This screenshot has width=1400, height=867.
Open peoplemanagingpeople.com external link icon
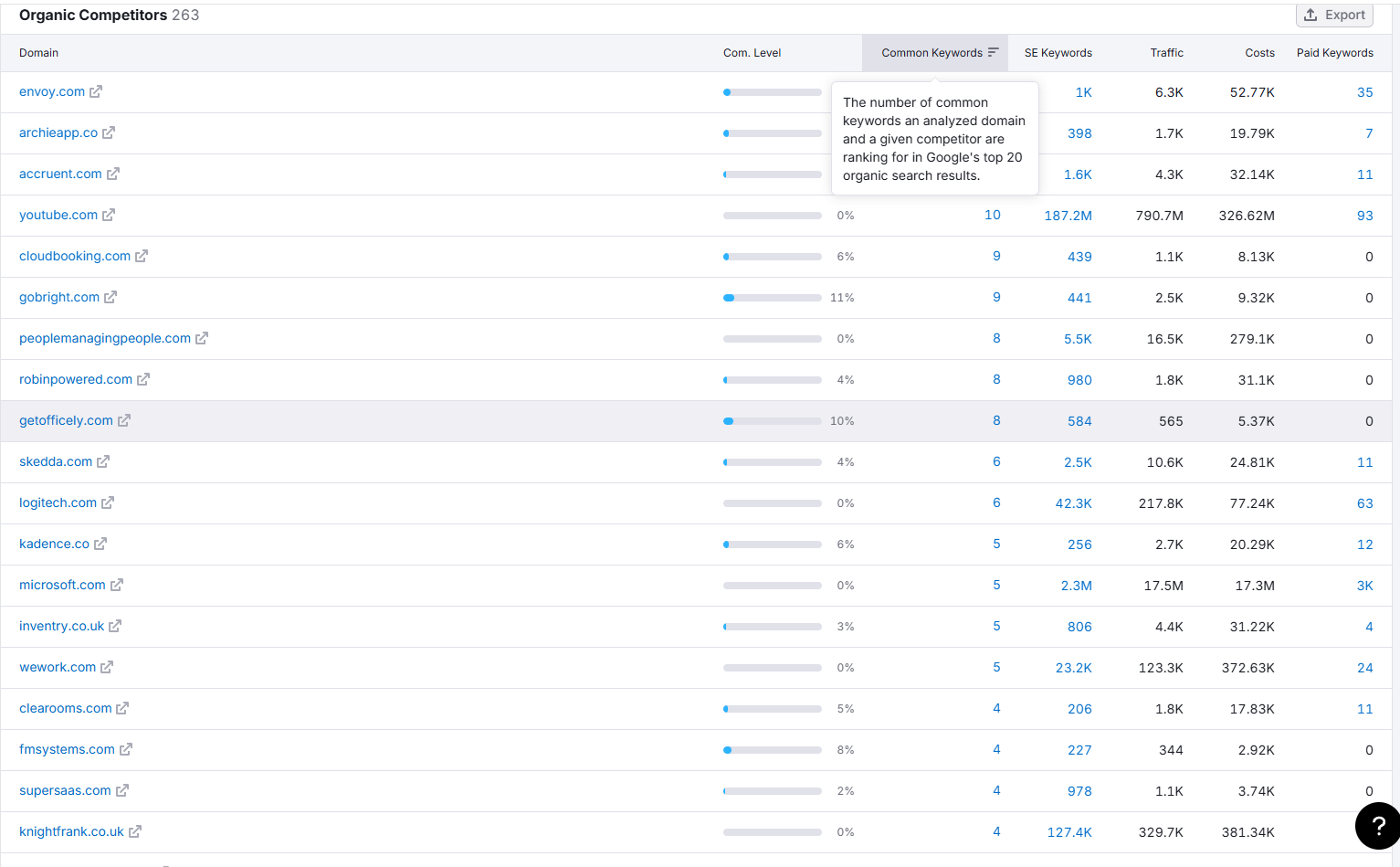coord(202,338)
